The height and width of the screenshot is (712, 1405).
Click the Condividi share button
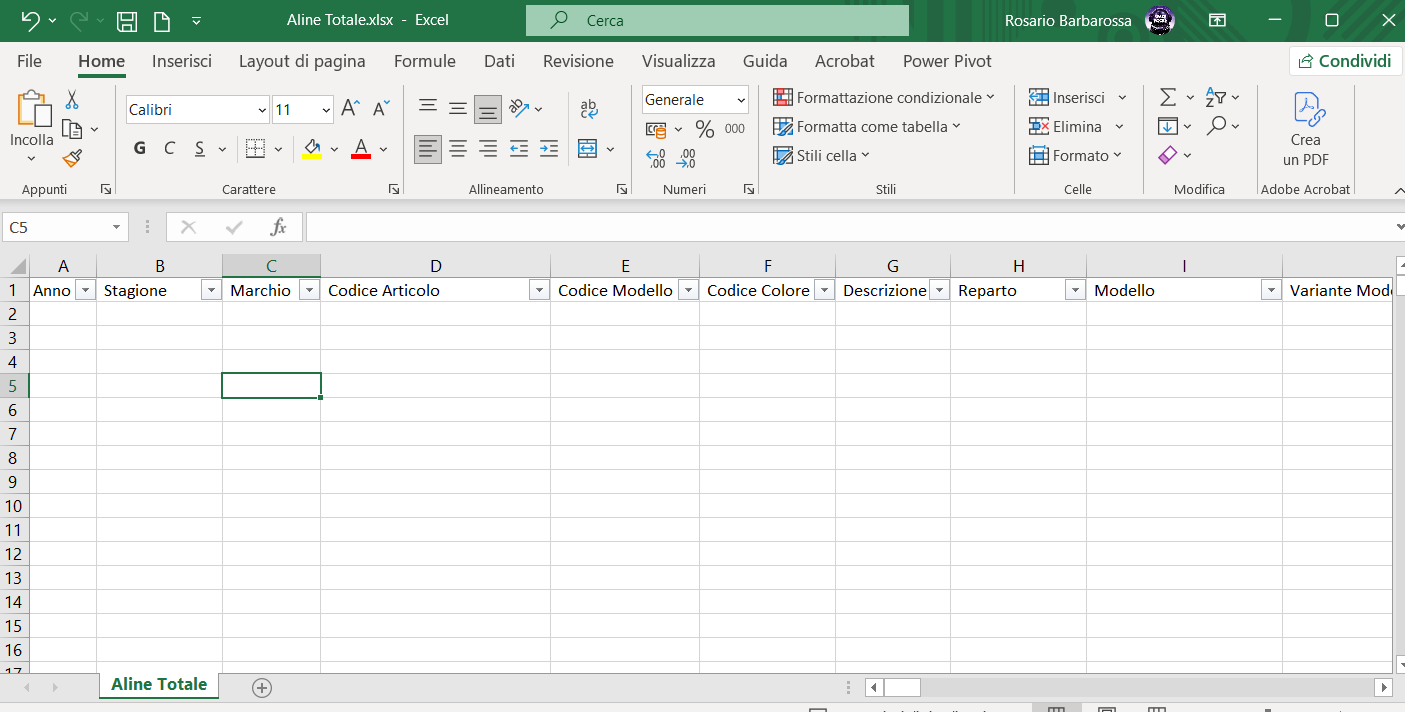pyautogui.click(x=1344, y=61)
